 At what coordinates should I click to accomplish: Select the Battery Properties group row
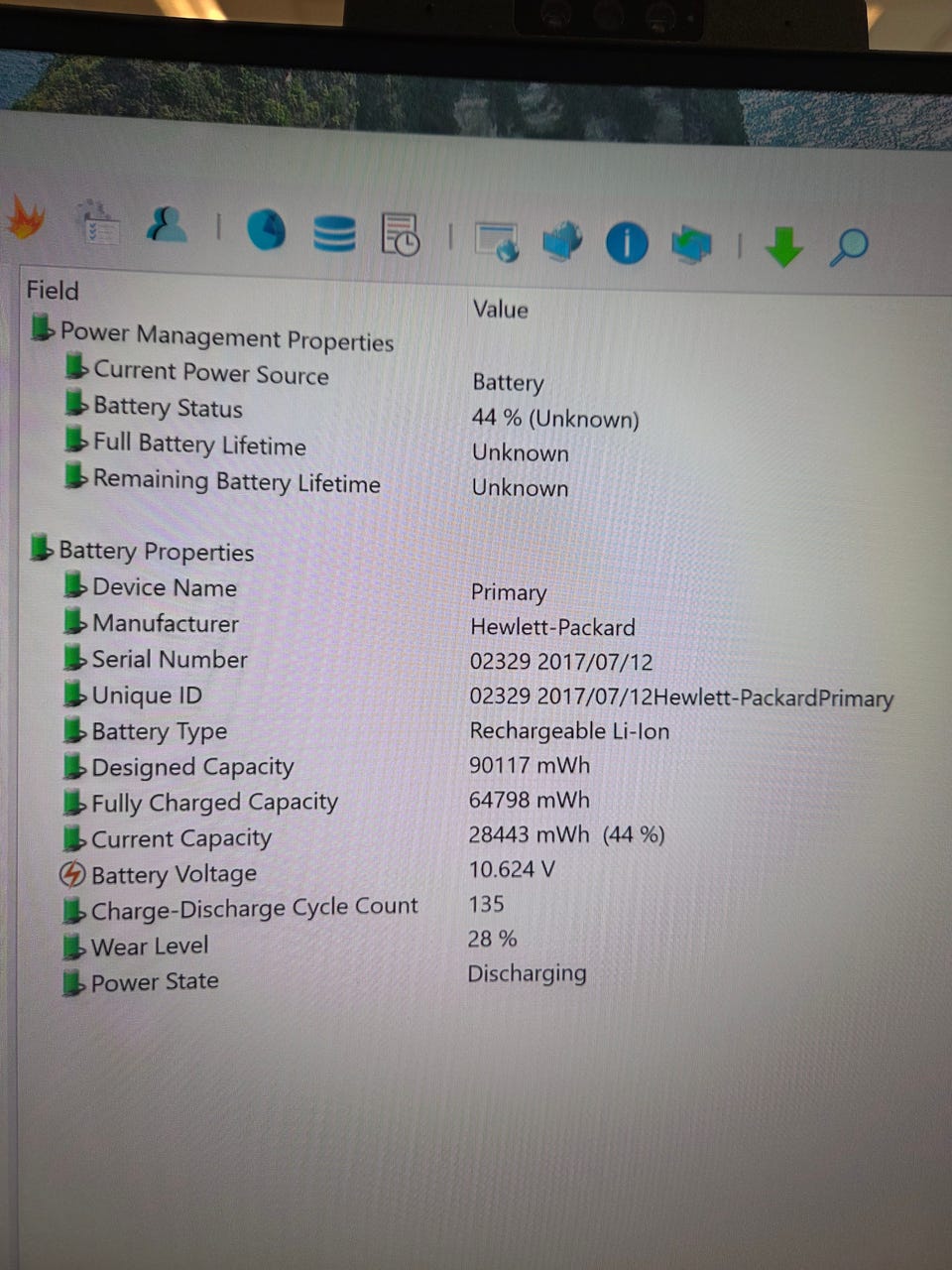pyautogui.click(x=142, y=551)
